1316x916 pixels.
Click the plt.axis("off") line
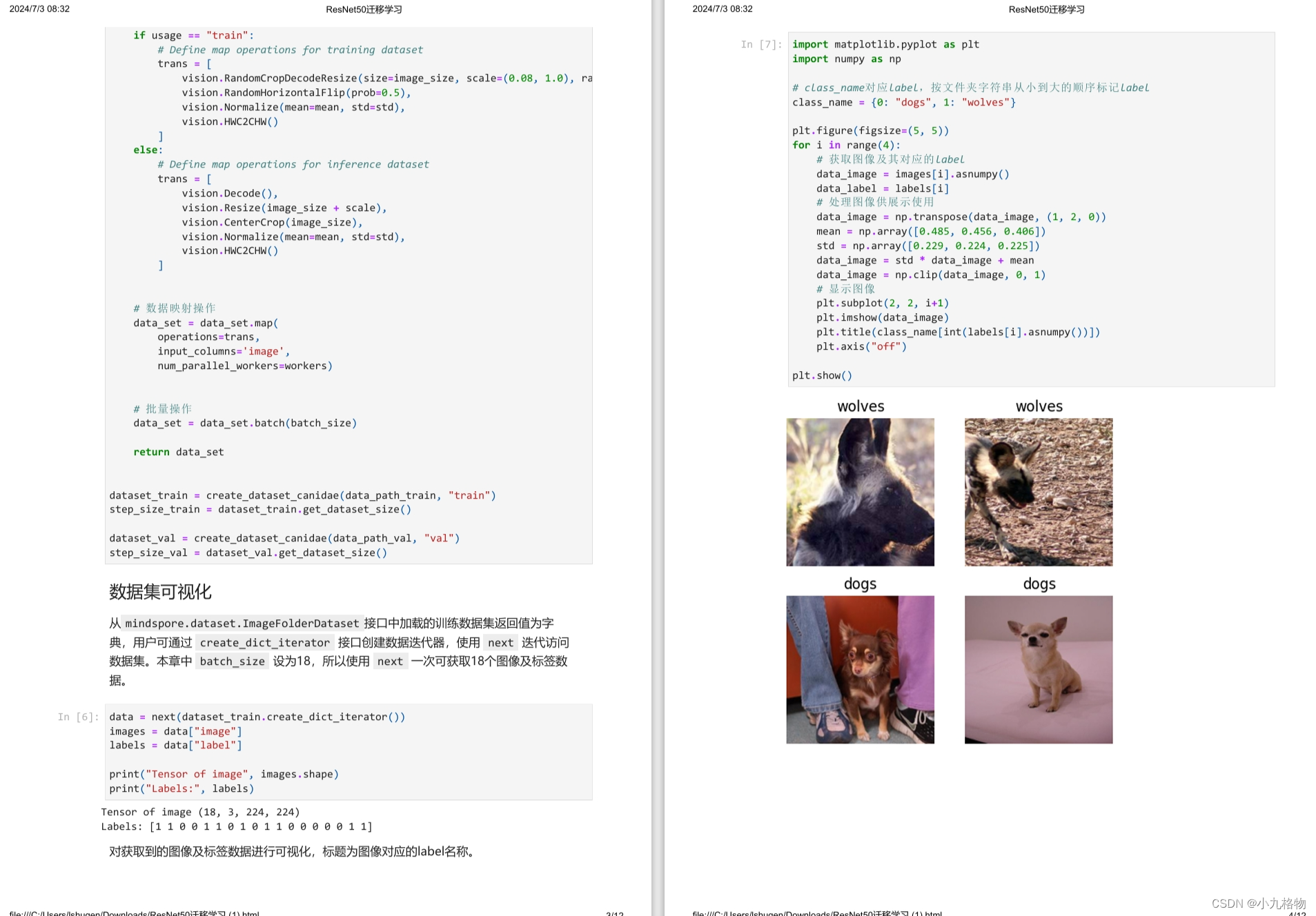click(861, 346)
